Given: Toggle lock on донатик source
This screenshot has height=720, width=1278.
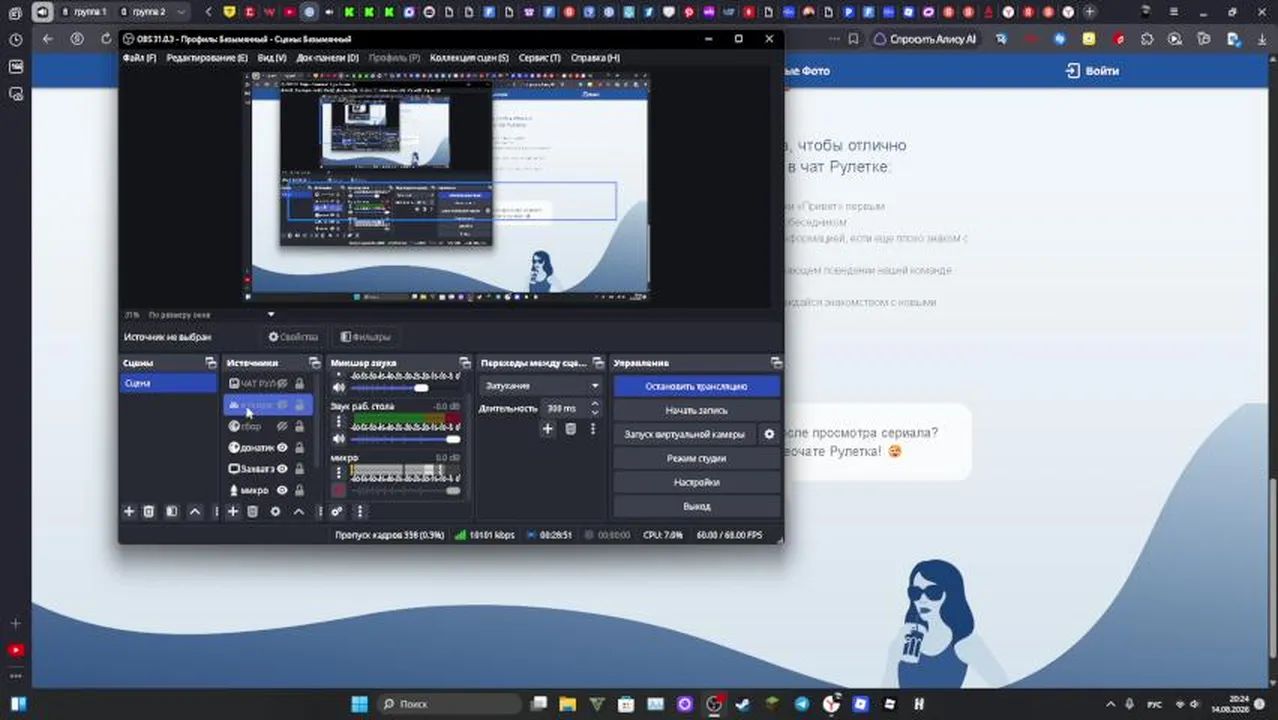Looking at the screenshot, I should point(299,447).
